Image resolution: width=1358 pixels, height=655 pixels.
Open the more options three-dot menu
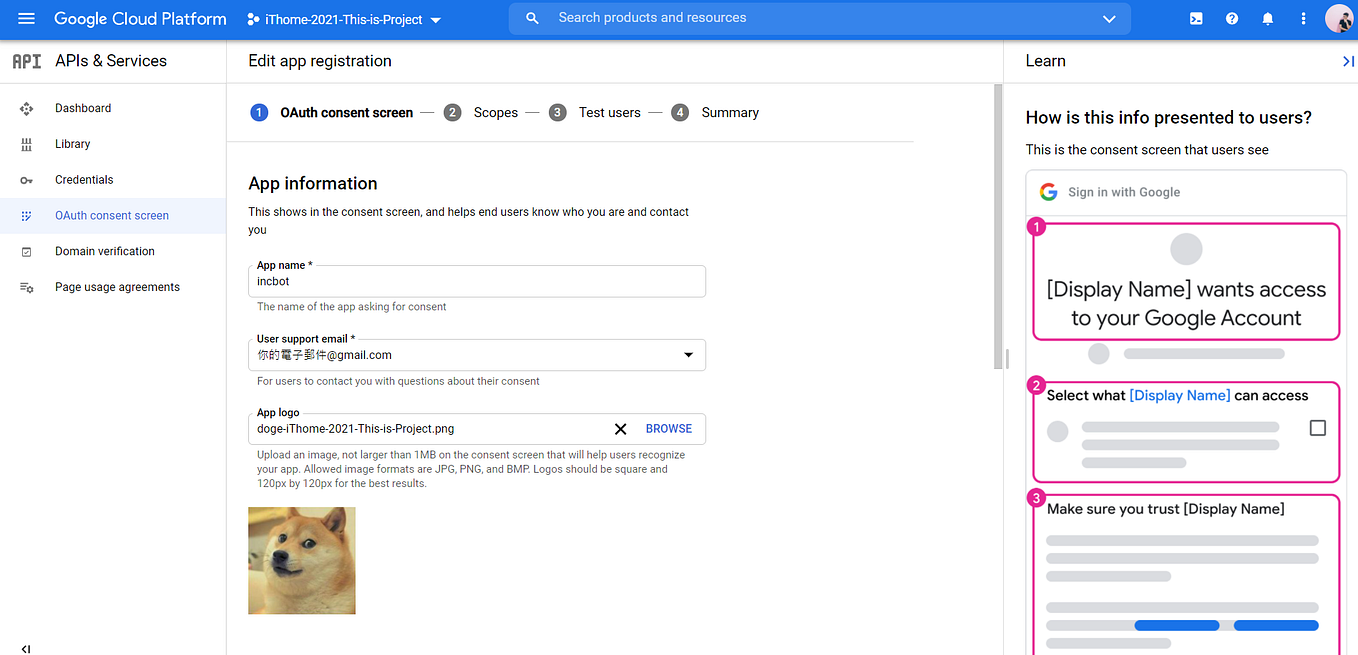tap(1303, 18)
